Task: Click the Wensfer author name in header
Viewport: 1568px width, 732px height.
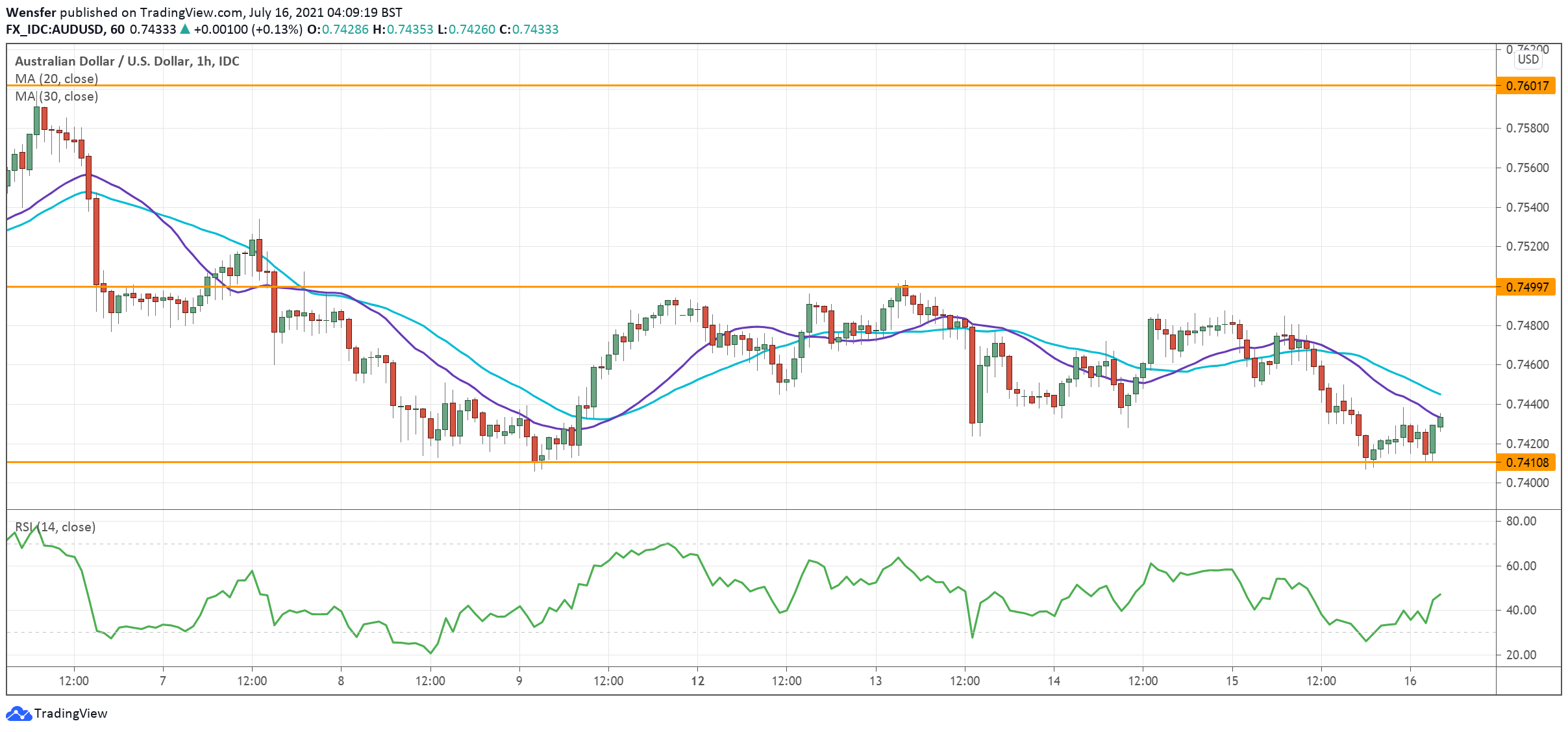Action: 31,12
